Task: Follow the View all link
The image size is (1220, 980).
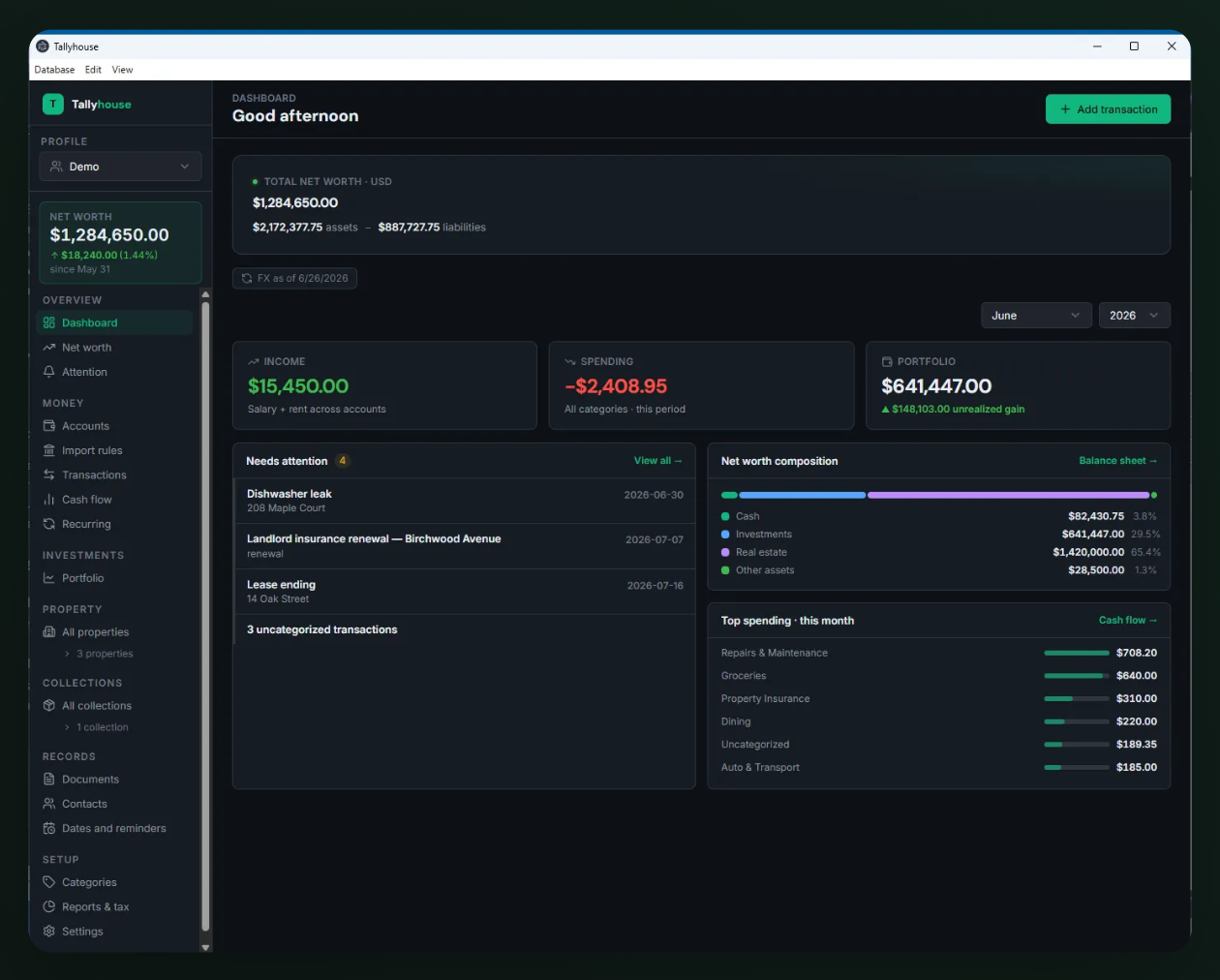Action: [x=657, y=461]
